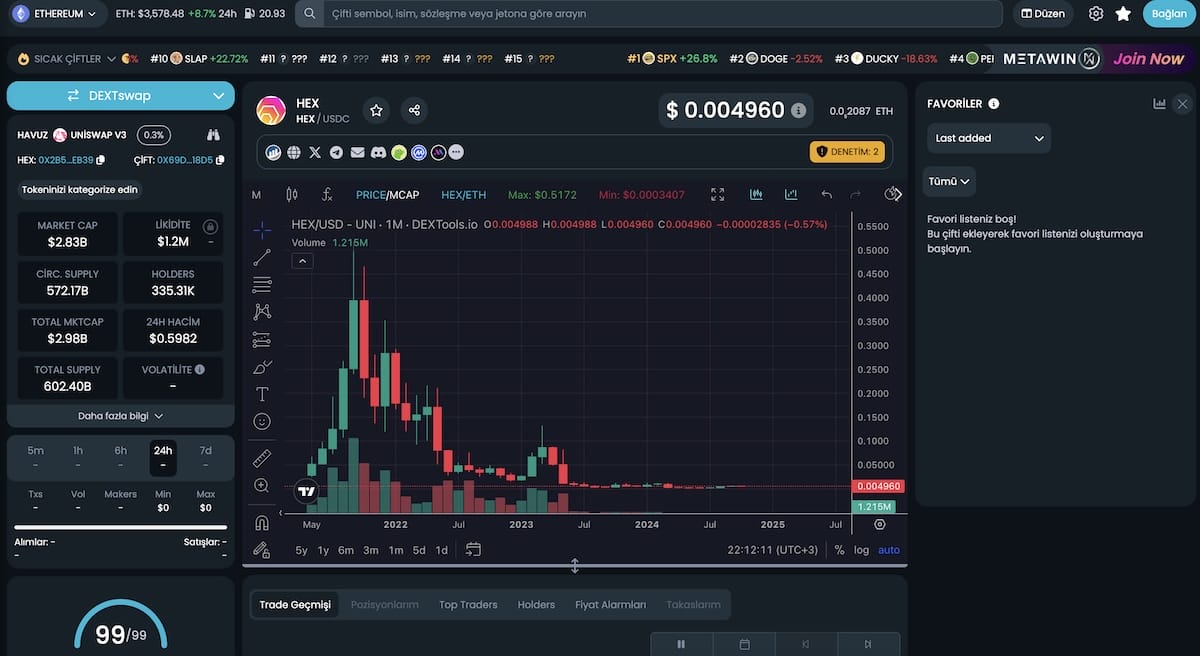Focus the token search input field
This screenshot has width=1200, height=656.
tap(649, 14)
